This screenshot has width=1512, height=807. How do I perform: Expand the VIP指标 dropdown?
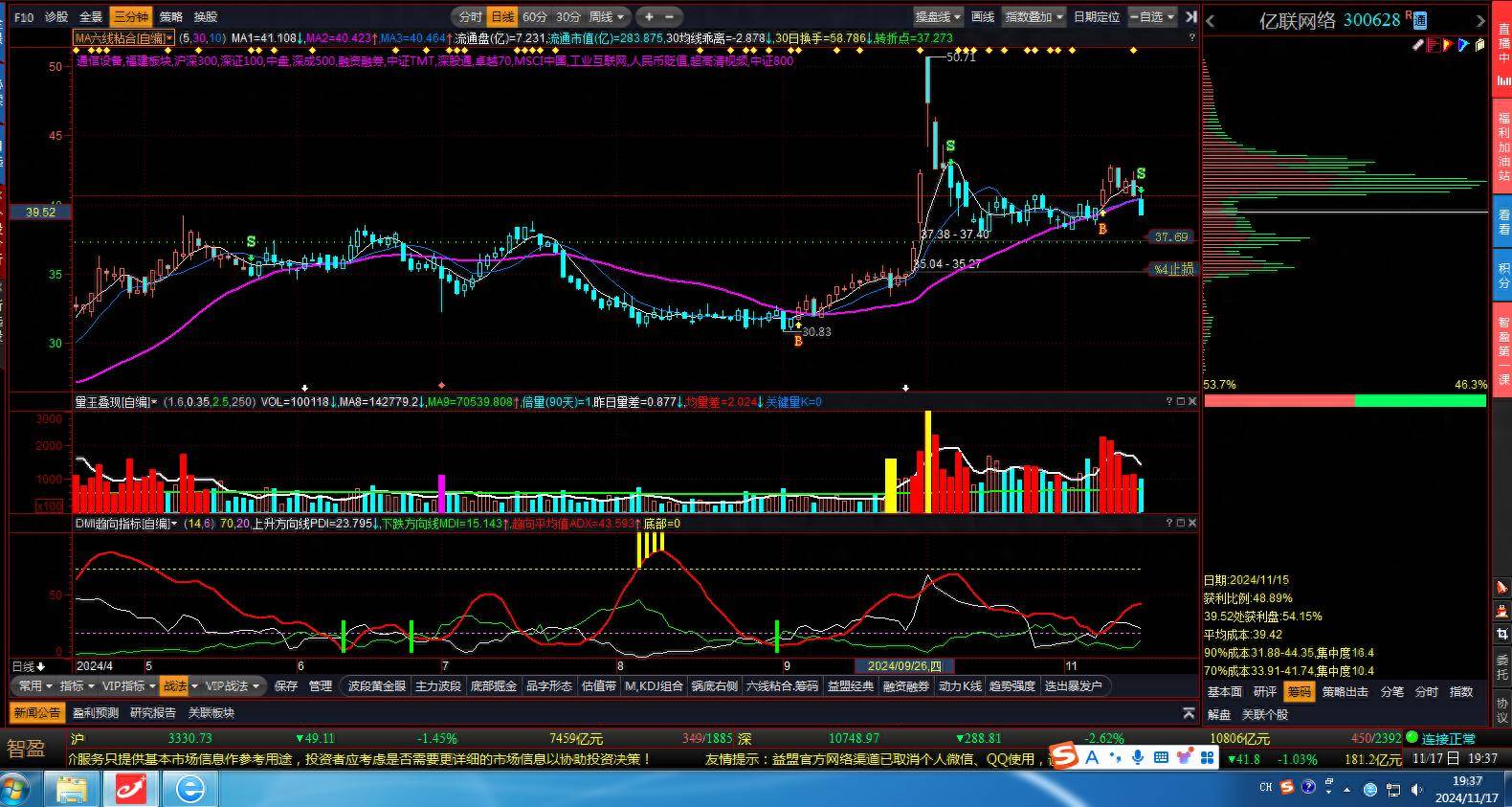(x=128, y=685)
